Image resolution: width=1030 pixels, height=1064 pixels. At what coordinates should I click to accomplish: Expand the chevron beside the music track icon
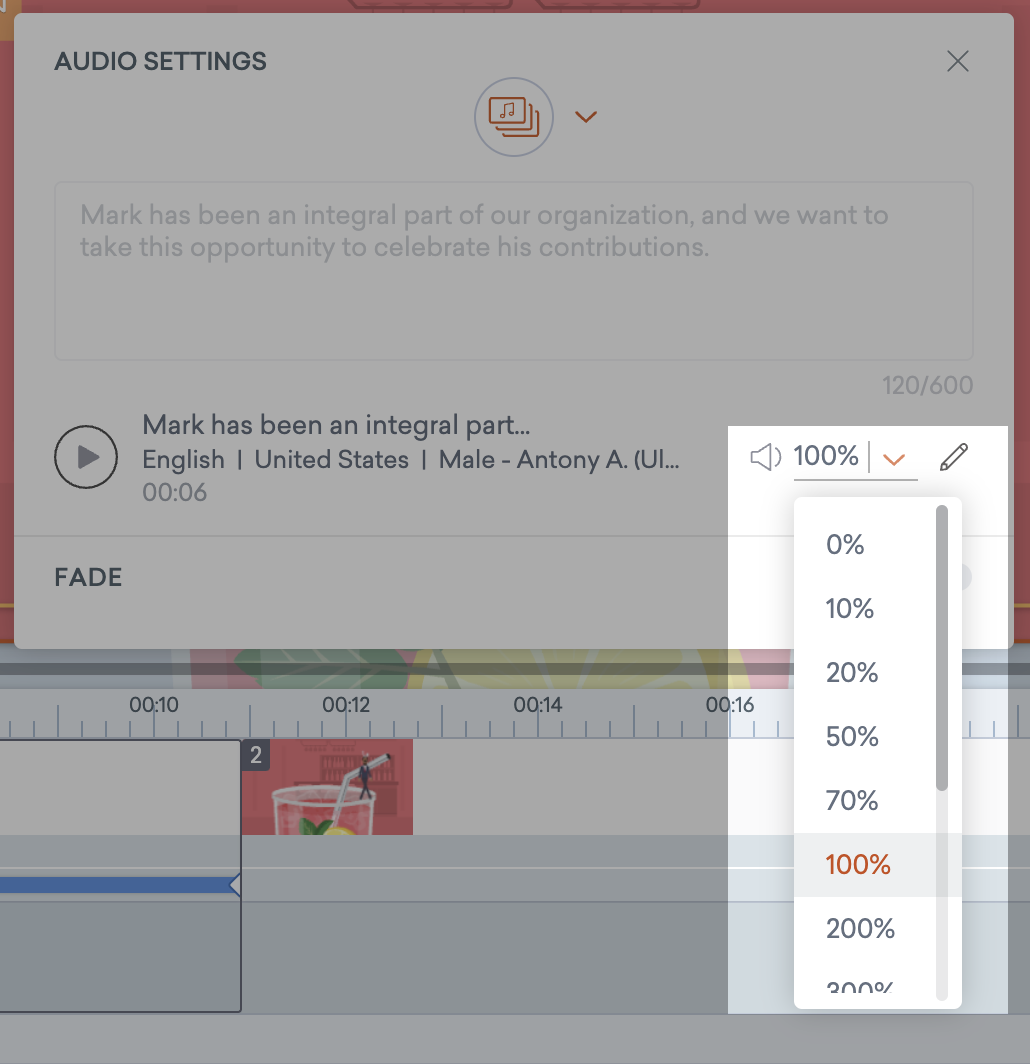[586, 116]
